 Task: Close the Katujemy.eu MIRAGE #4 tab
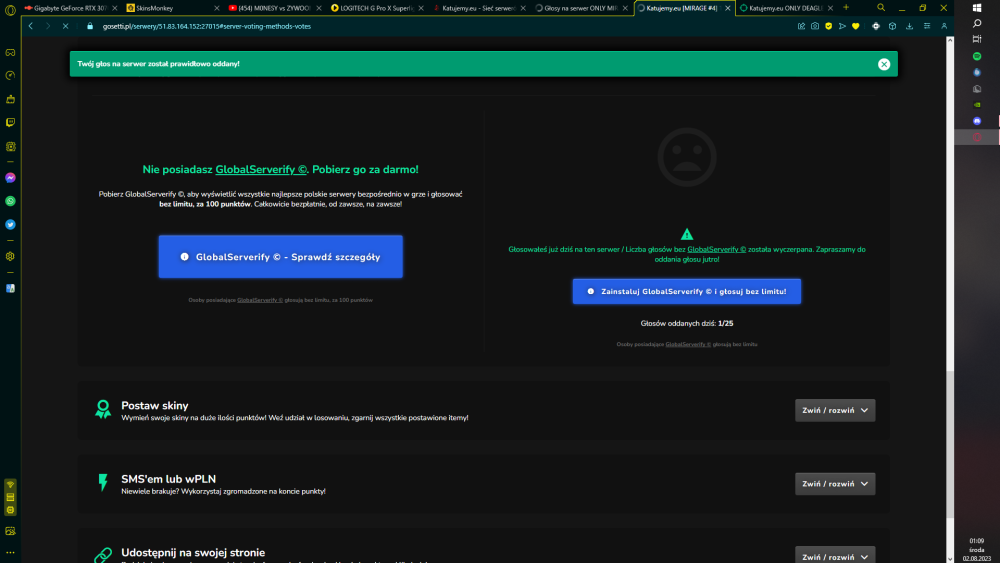[x=728, y=8]
